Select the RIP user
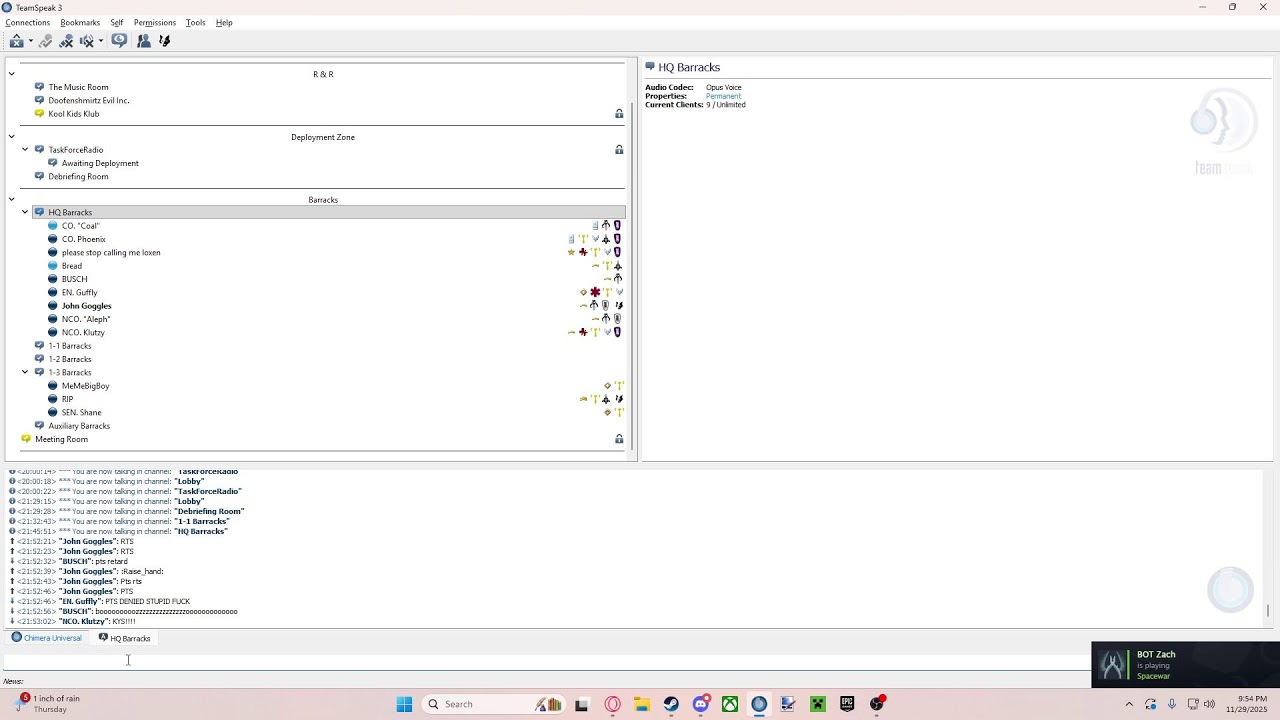Screen dimensions: 1280x720 67,399
